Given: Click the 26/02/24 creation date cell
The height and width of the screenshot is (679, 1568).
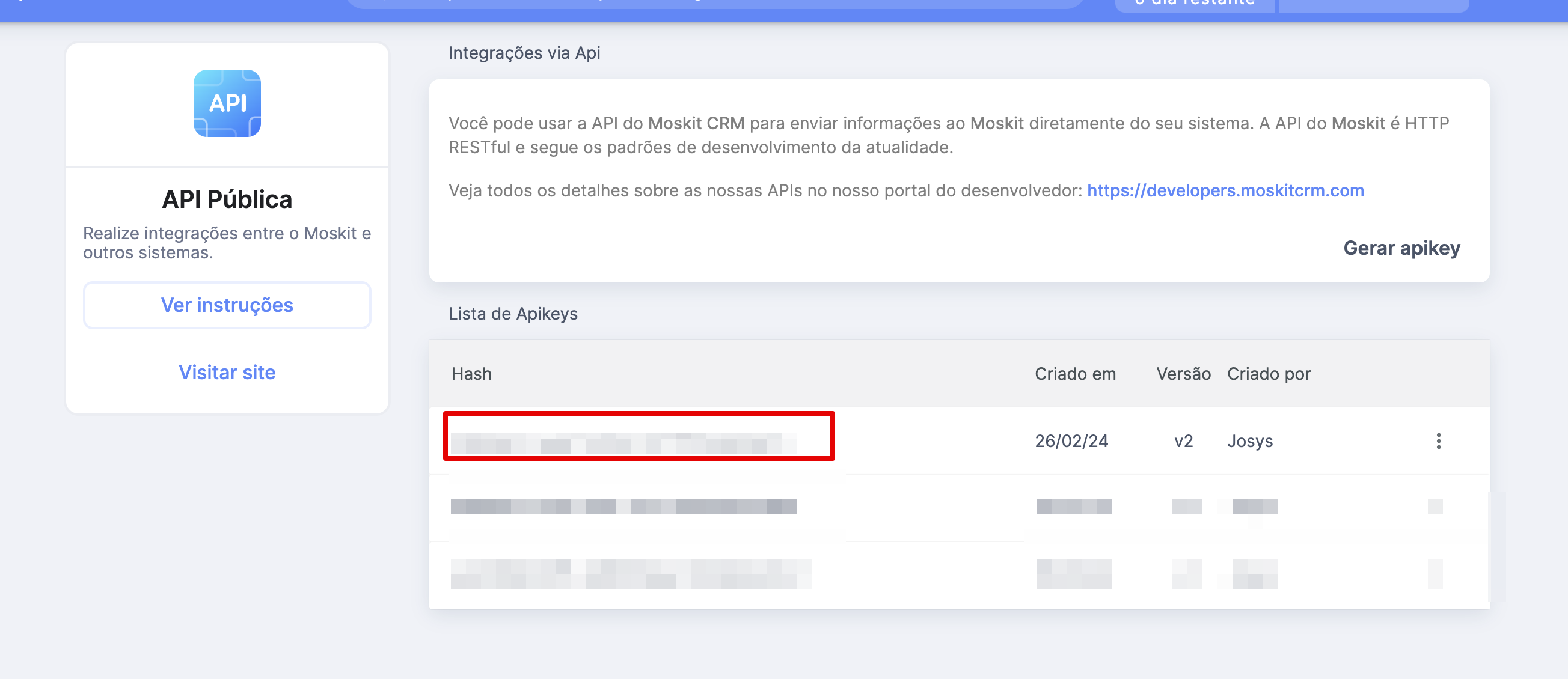Looking at the screenshot, I should (1071, 441).
